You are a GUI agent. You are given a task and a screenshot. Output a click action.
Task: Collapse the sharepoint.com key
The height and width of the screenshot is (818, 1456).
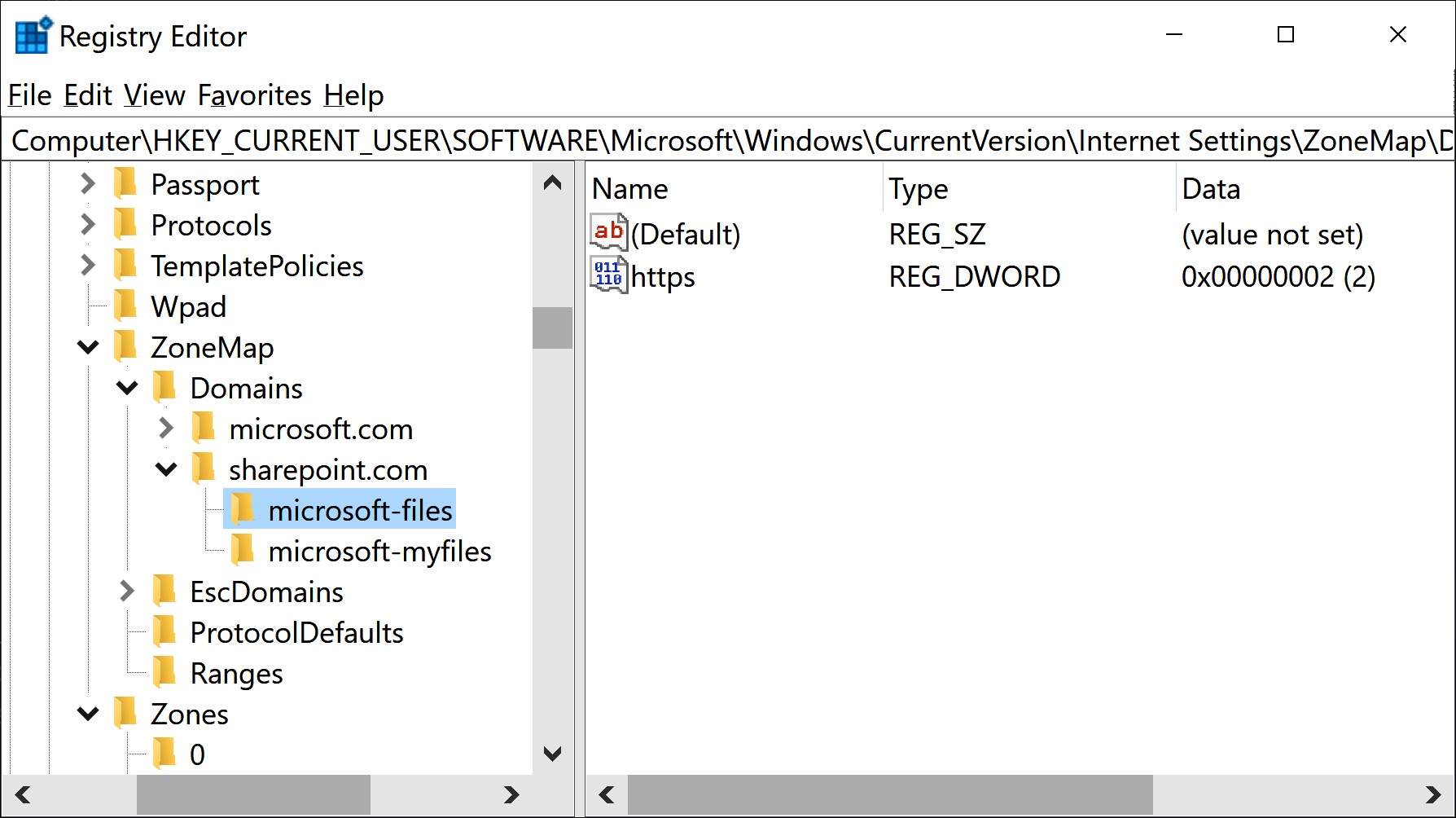pos(166,469)
